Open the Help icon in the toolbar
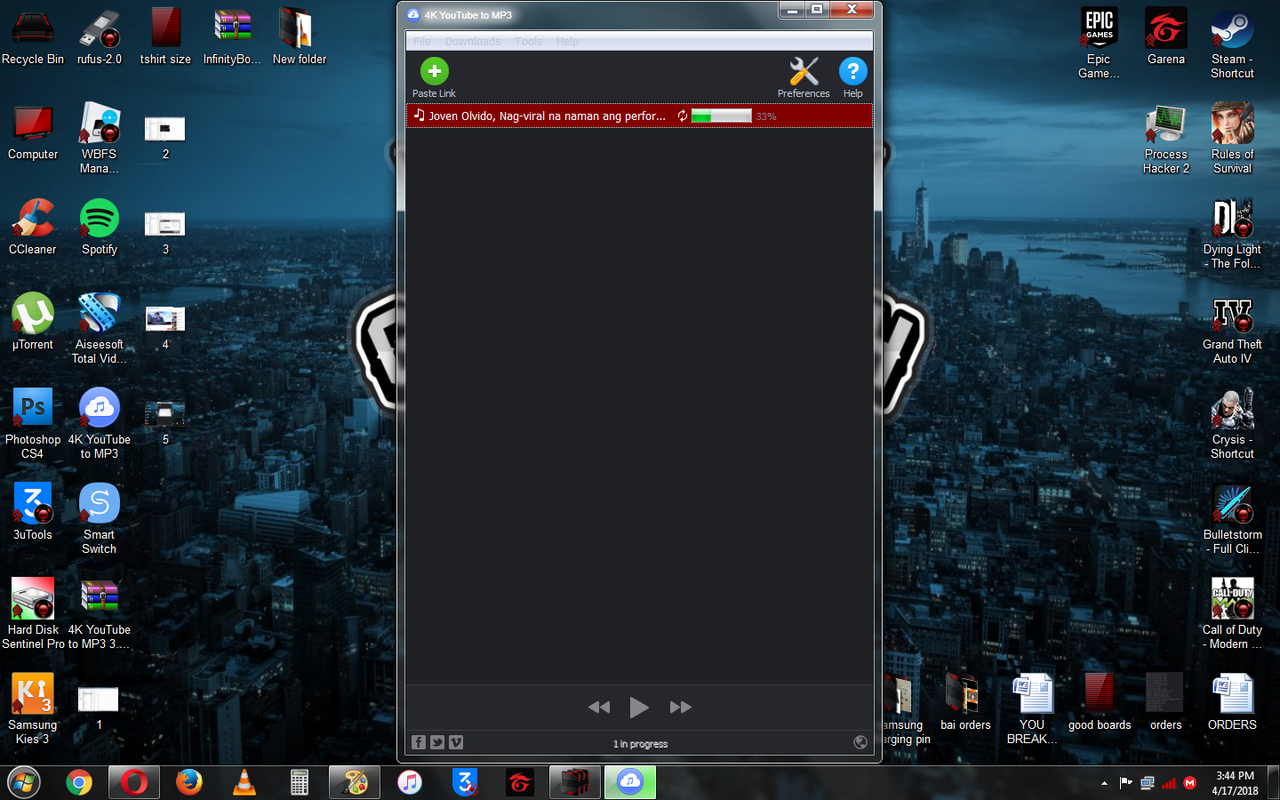The image size is (1280, 800). [852, 77]
